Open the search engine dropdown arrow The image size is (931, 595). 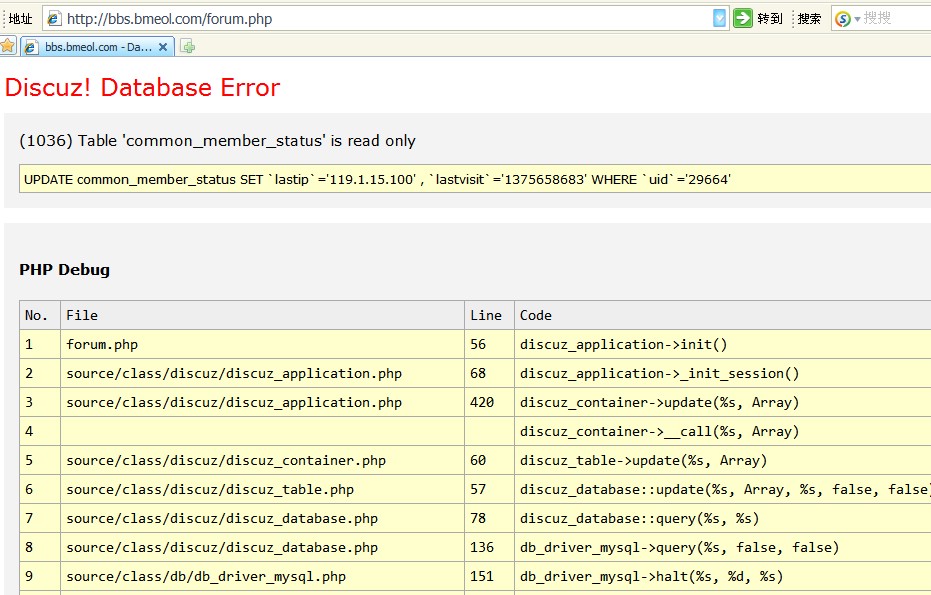(x=857, y=20)
